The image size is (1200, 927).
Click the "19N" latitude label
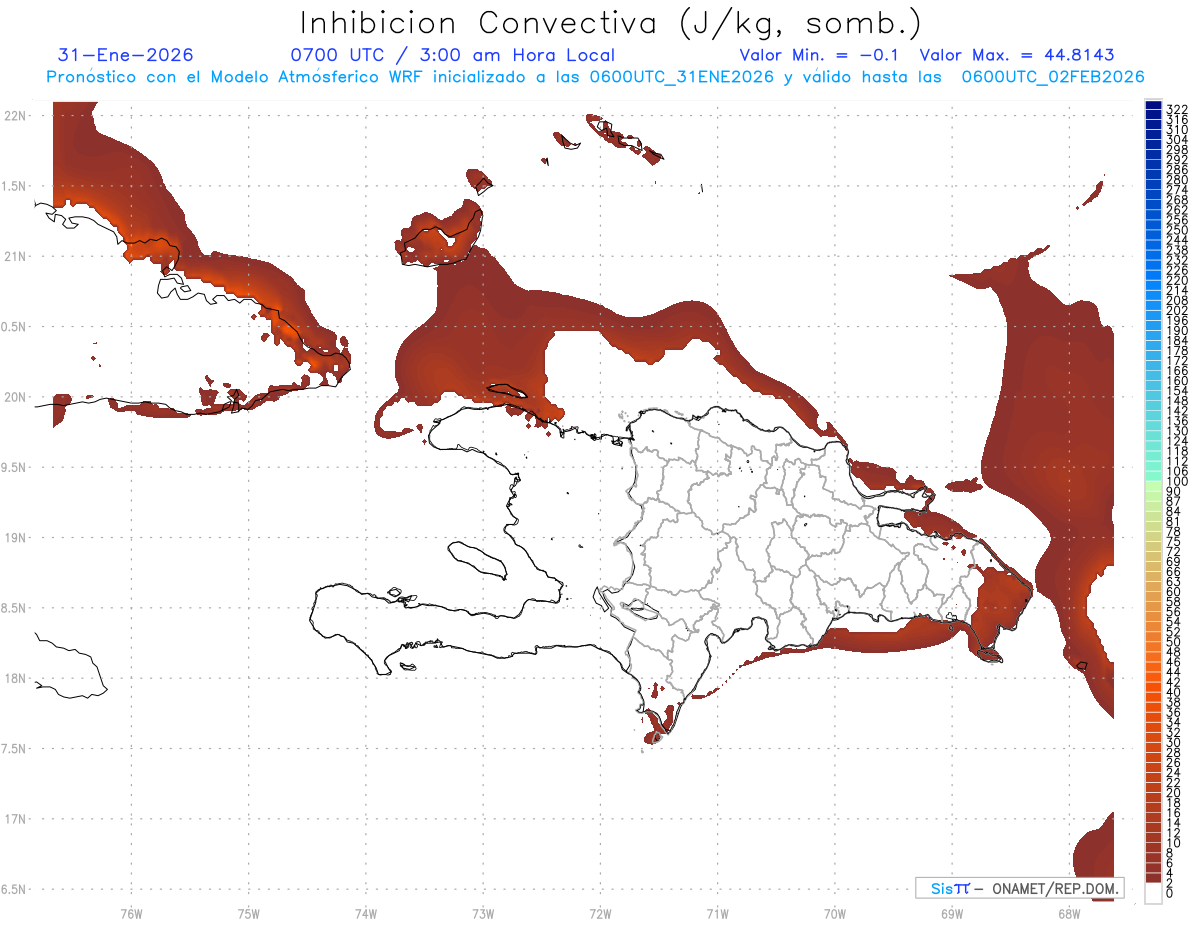pos(14,538)
